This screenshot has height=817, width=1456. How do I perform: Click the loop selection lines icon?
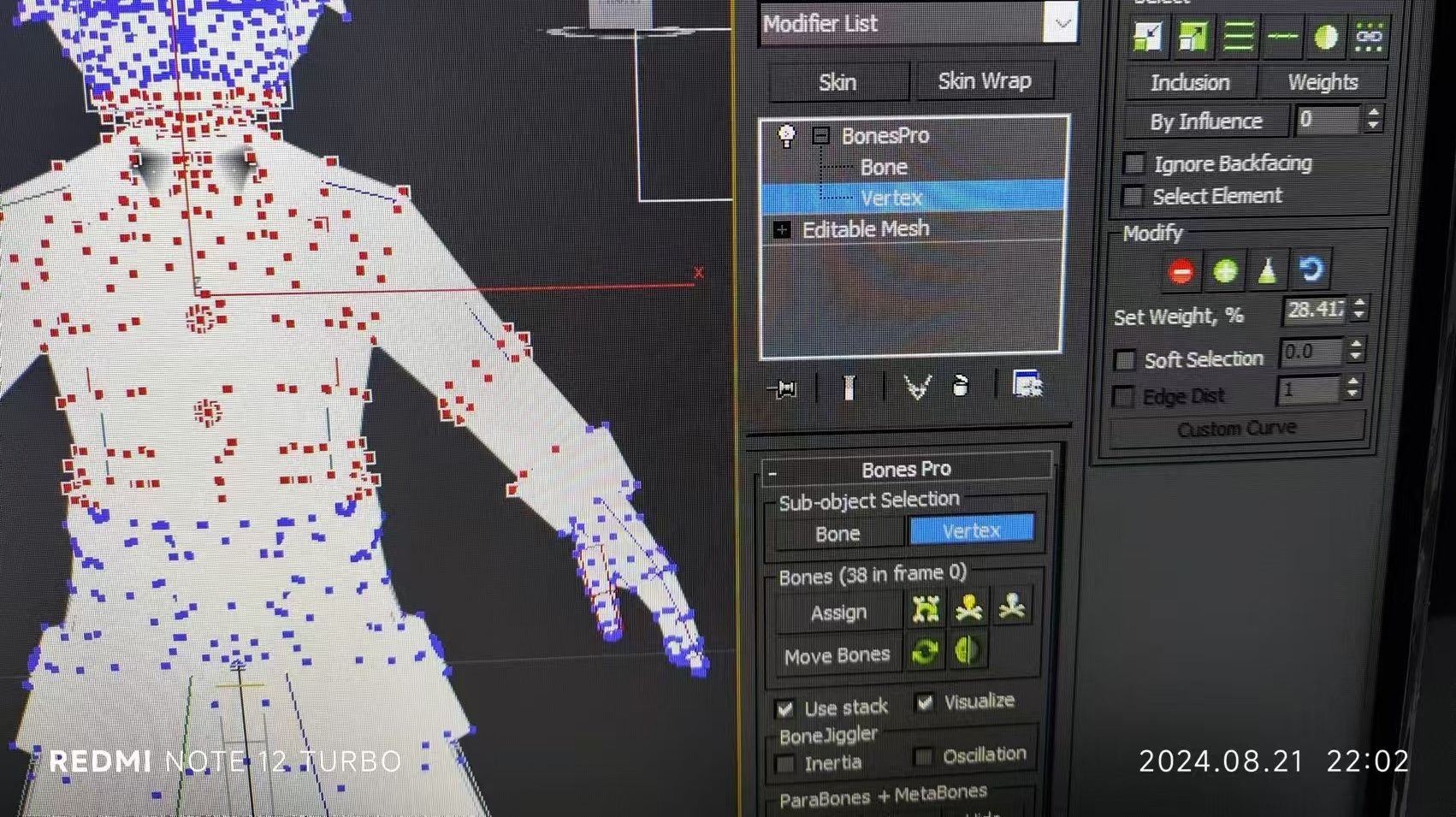tap(1238, 37)
